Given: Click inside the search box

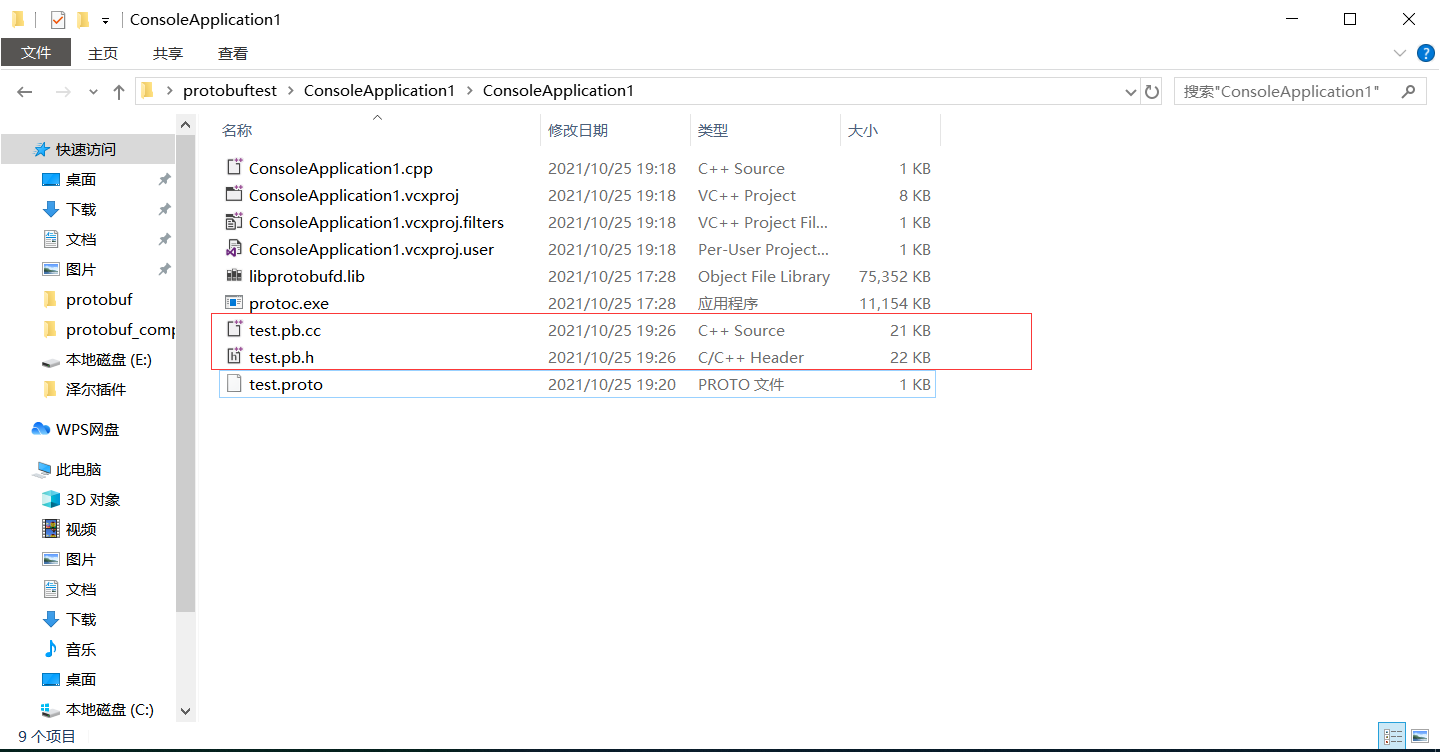Looking at the screenshot, I should (1290, 91).
